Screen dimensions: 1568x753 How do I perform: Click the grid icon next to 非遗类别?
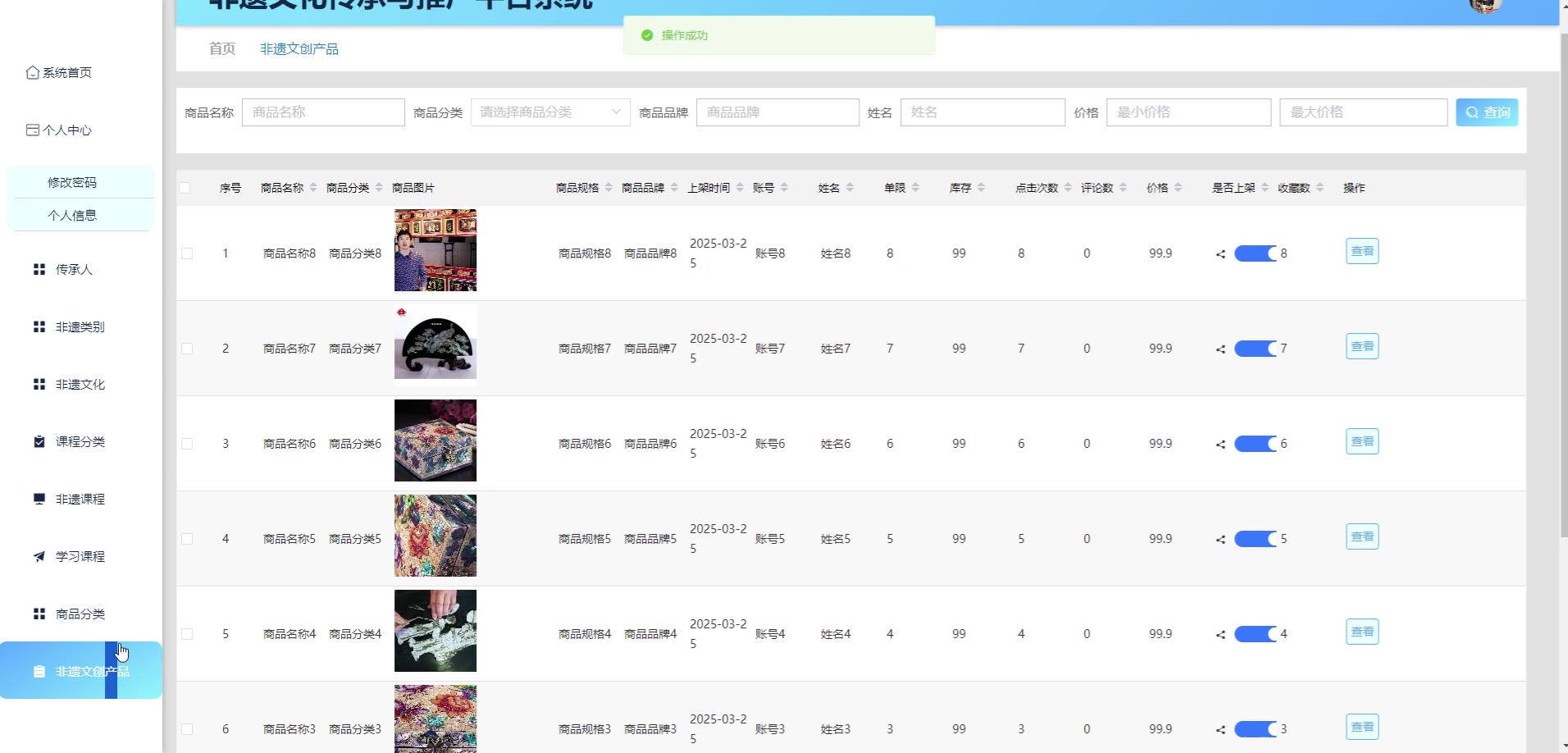tap(39, 327)
